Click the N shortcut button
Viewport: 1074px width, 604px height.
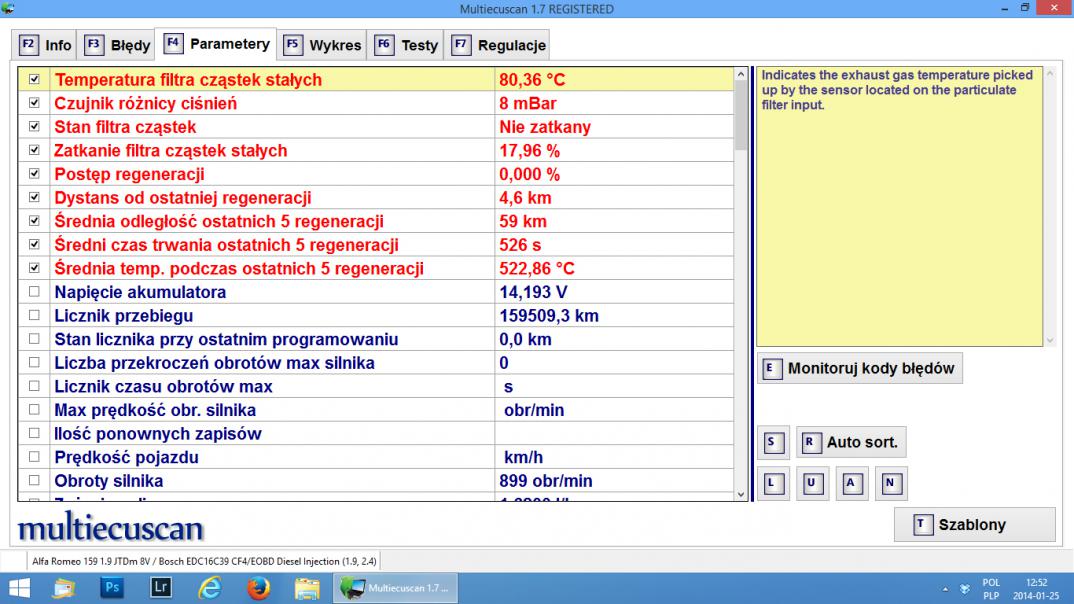click(891, 484)
